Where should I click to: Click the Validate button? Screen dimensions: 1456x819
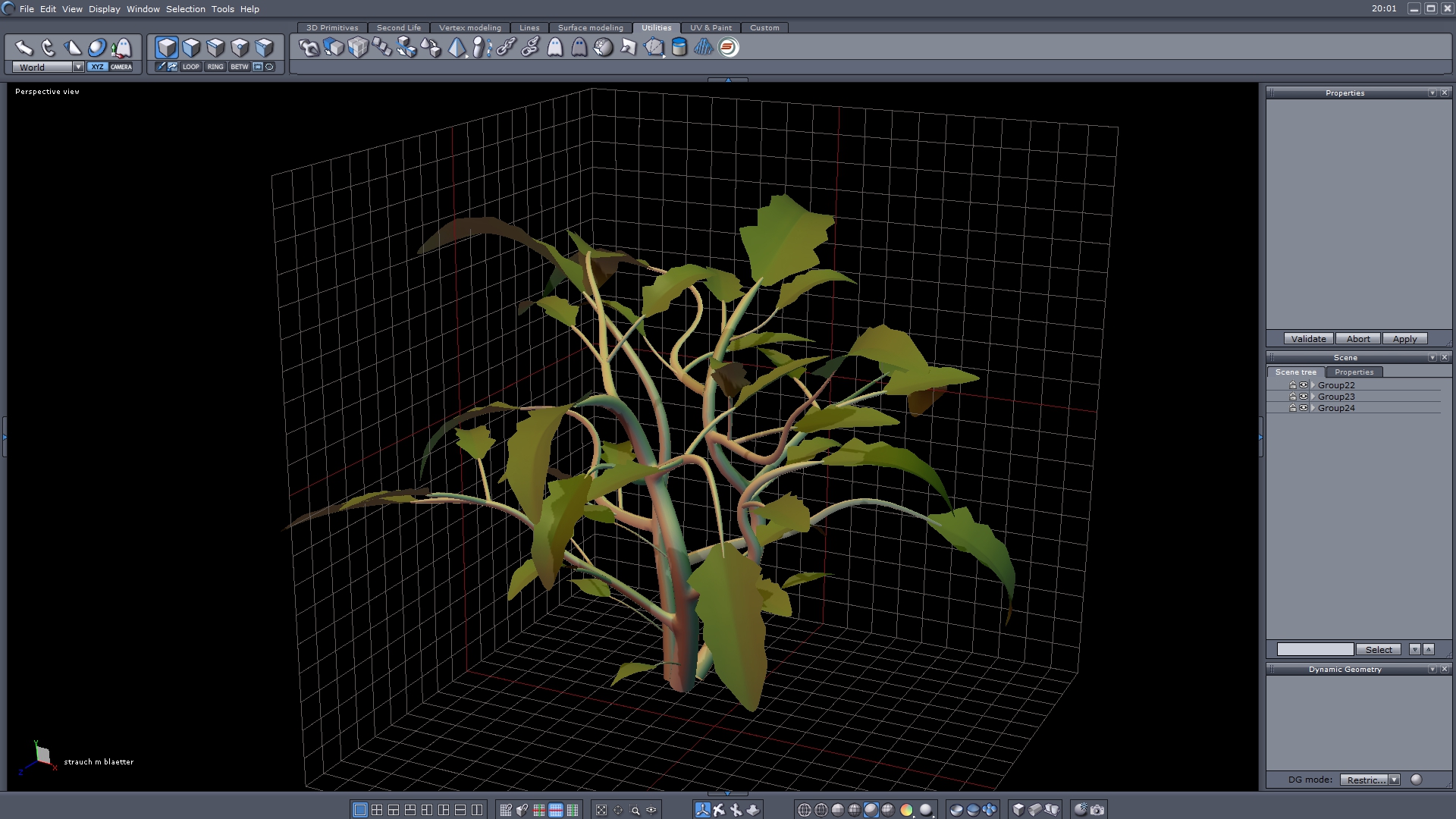point(1308,339)
